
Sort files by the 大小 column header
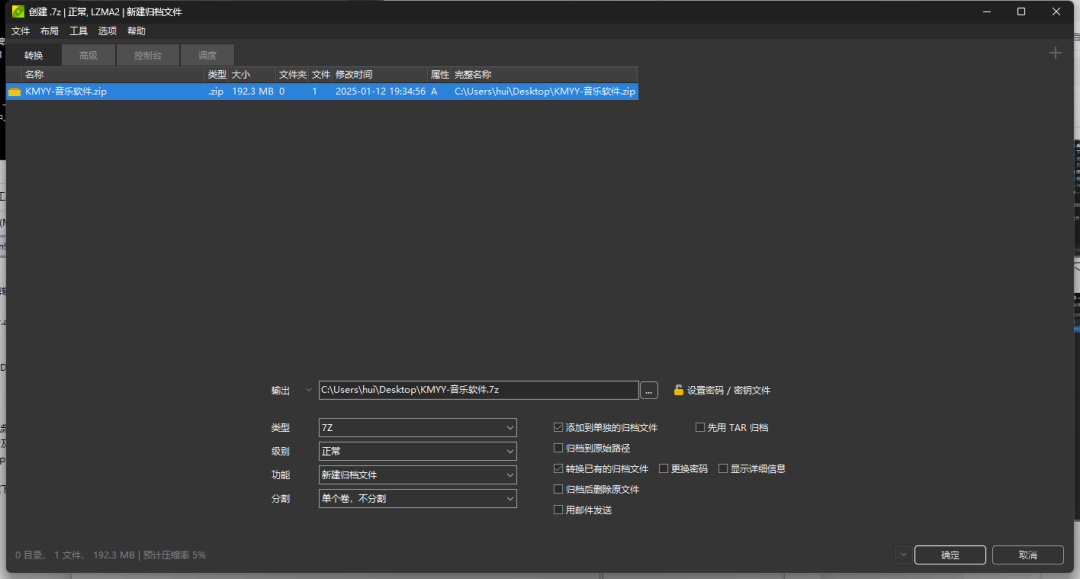(x=239, y=74)
